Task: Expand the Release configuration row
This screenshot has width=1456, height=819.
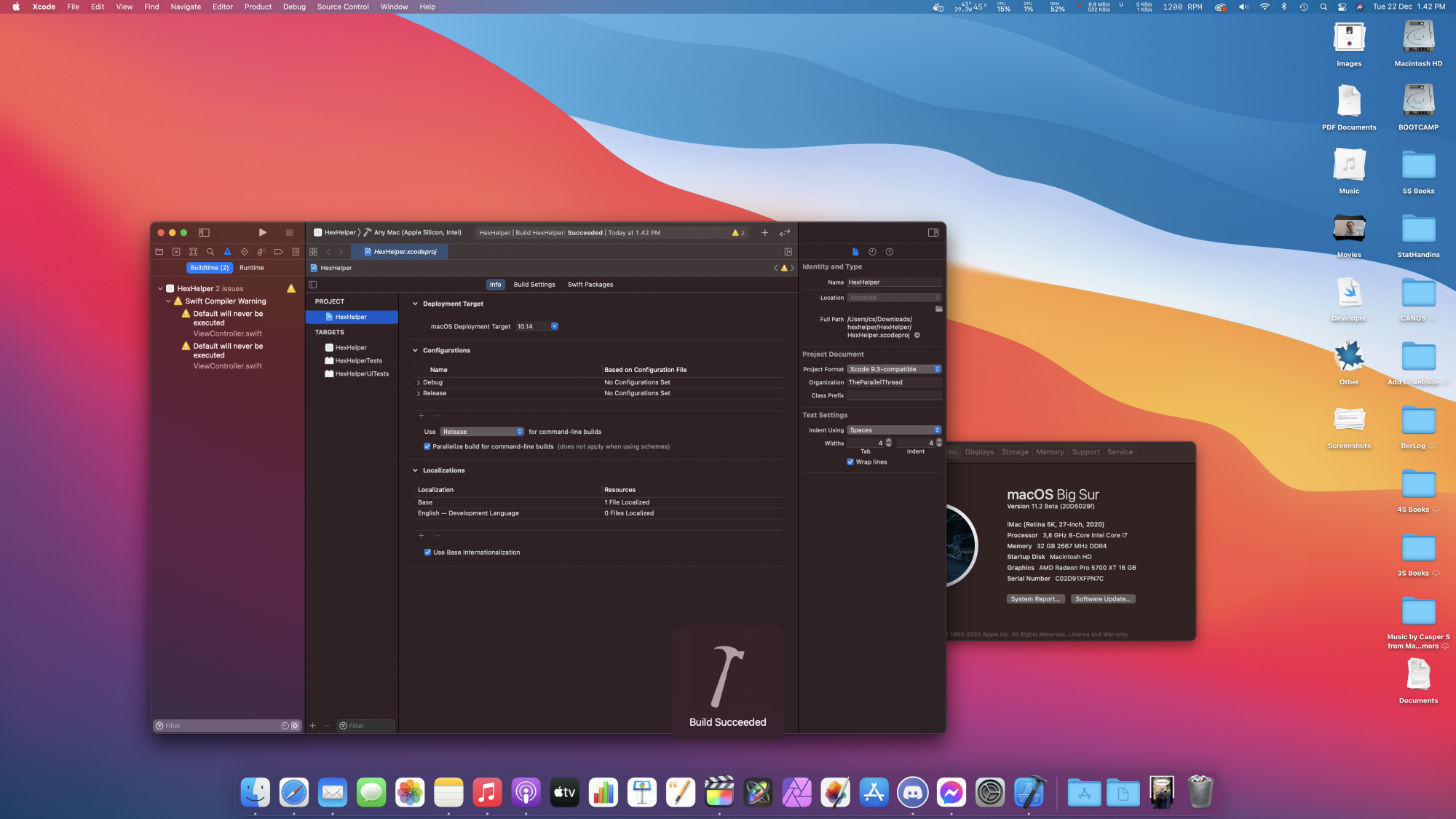Action: point(418,394)
